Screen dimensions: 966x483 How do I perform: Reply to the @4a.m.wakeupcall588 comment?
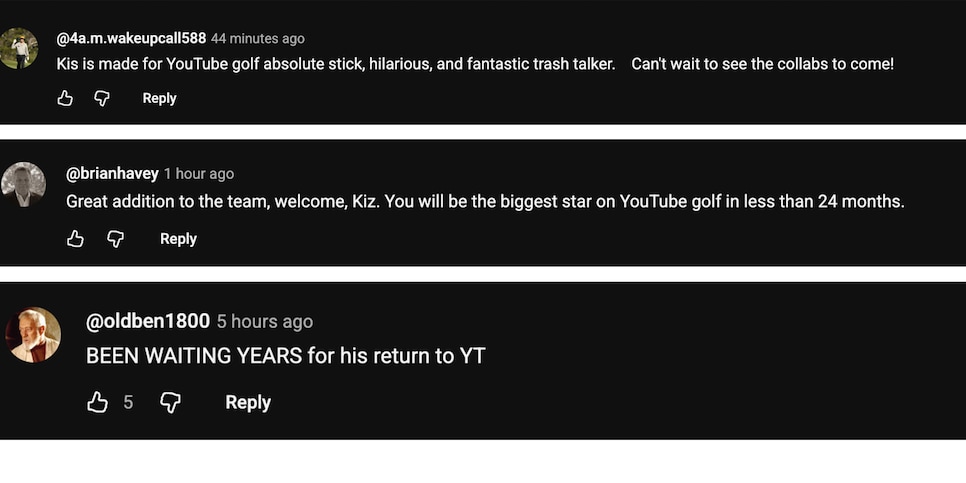(159, 98)
